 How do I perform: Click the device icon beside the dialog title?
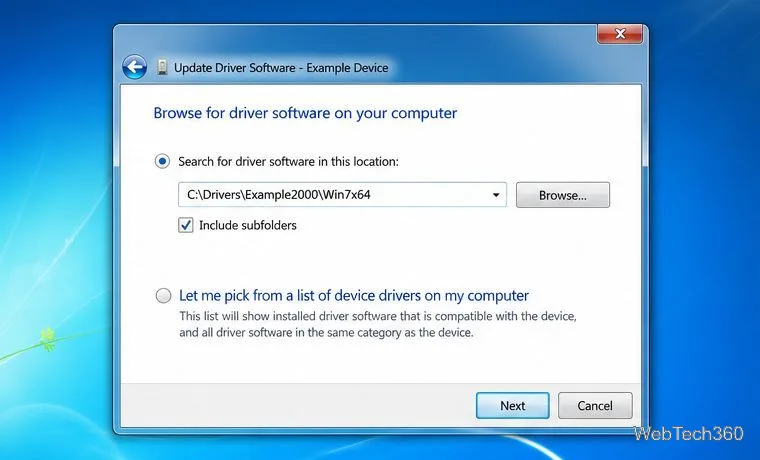click(x=162, y=67)
